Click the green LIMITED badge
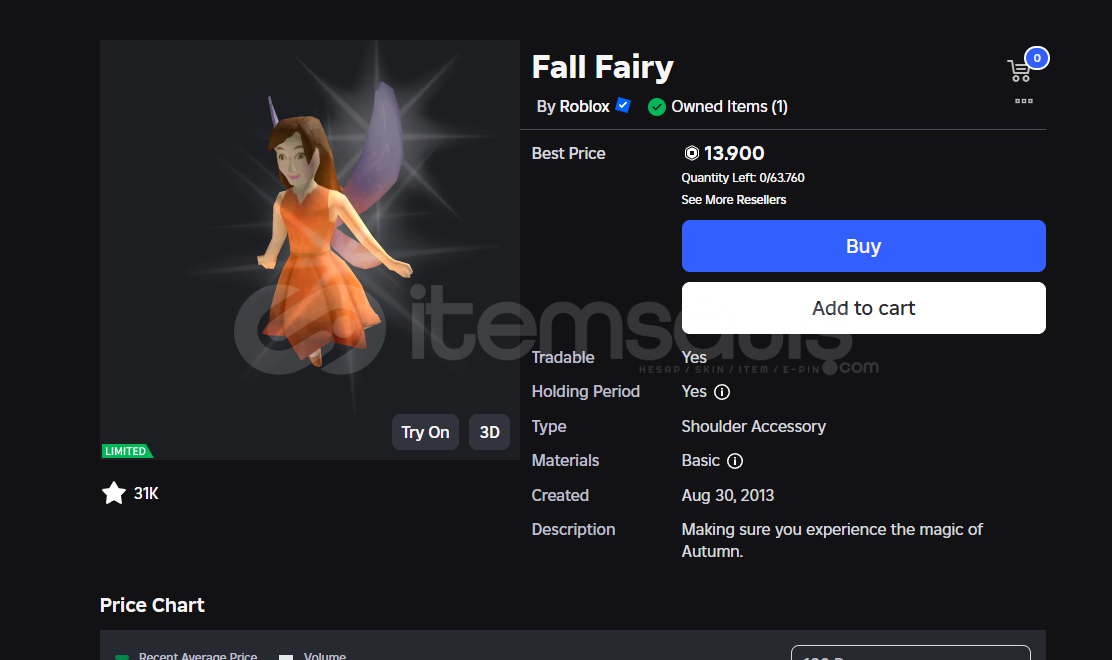 pos(126,451)
